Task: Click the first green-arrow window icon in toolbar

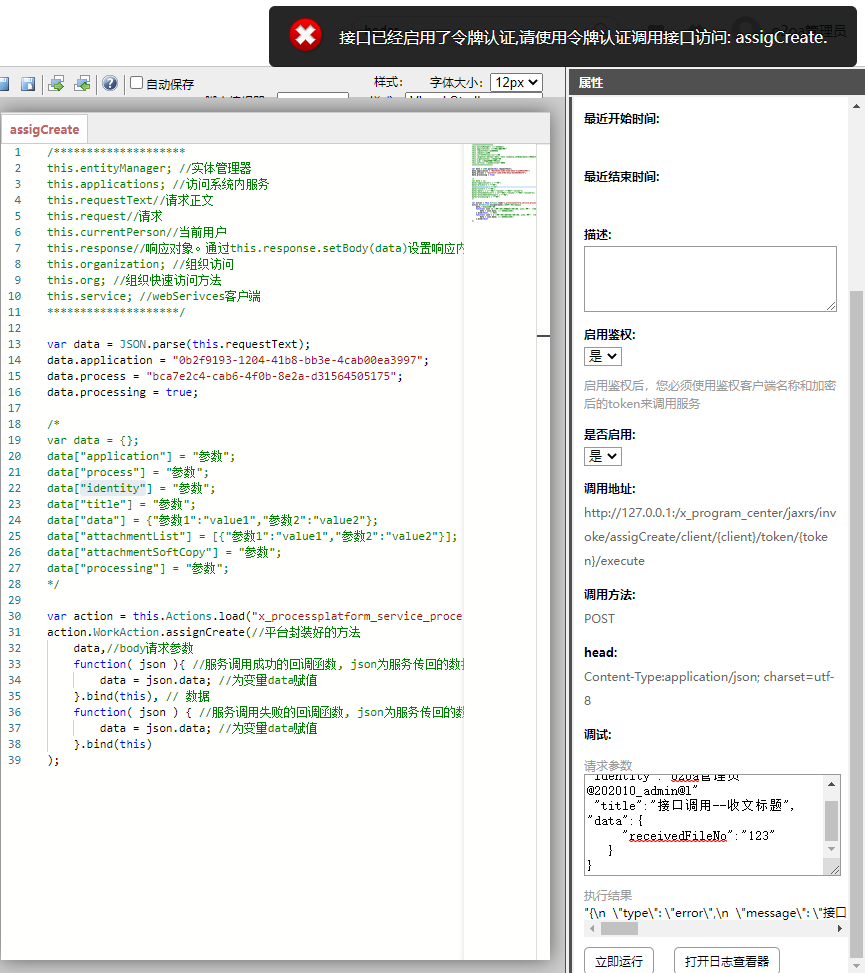Action: (57, 84)
